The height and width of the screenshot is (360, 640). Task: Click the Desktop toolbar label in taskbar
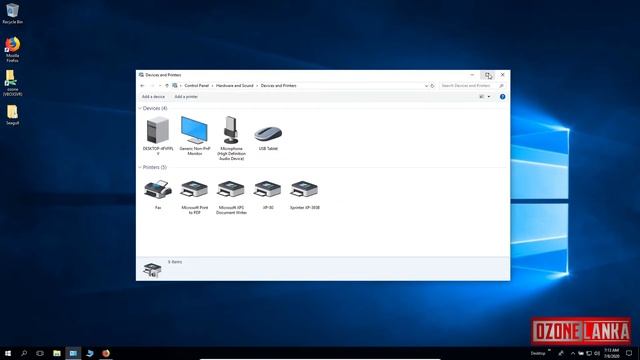coord(538,353)
